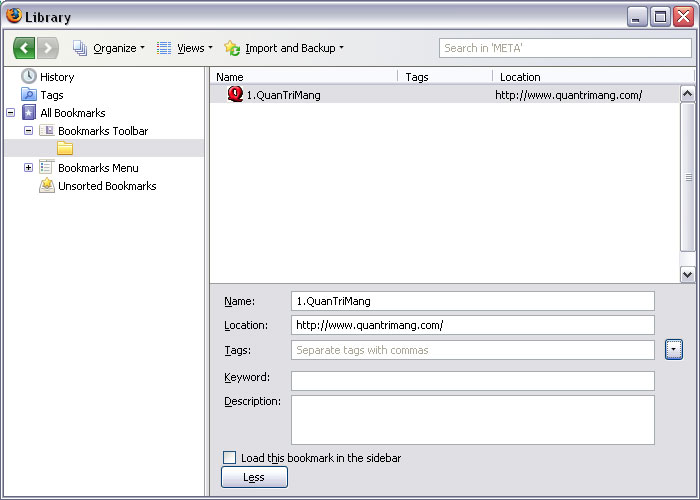Click the Bookmarks Toolbar icon
The image size is (700, 500).
[x=47, y=130]
